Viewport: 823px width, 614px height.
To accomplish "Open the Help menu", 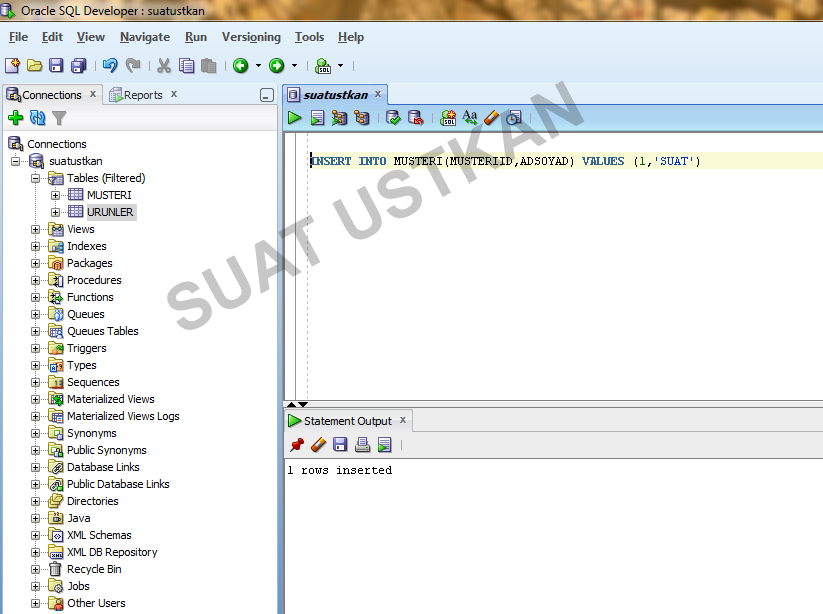I will pyautogui.click(x=351, y=37).
